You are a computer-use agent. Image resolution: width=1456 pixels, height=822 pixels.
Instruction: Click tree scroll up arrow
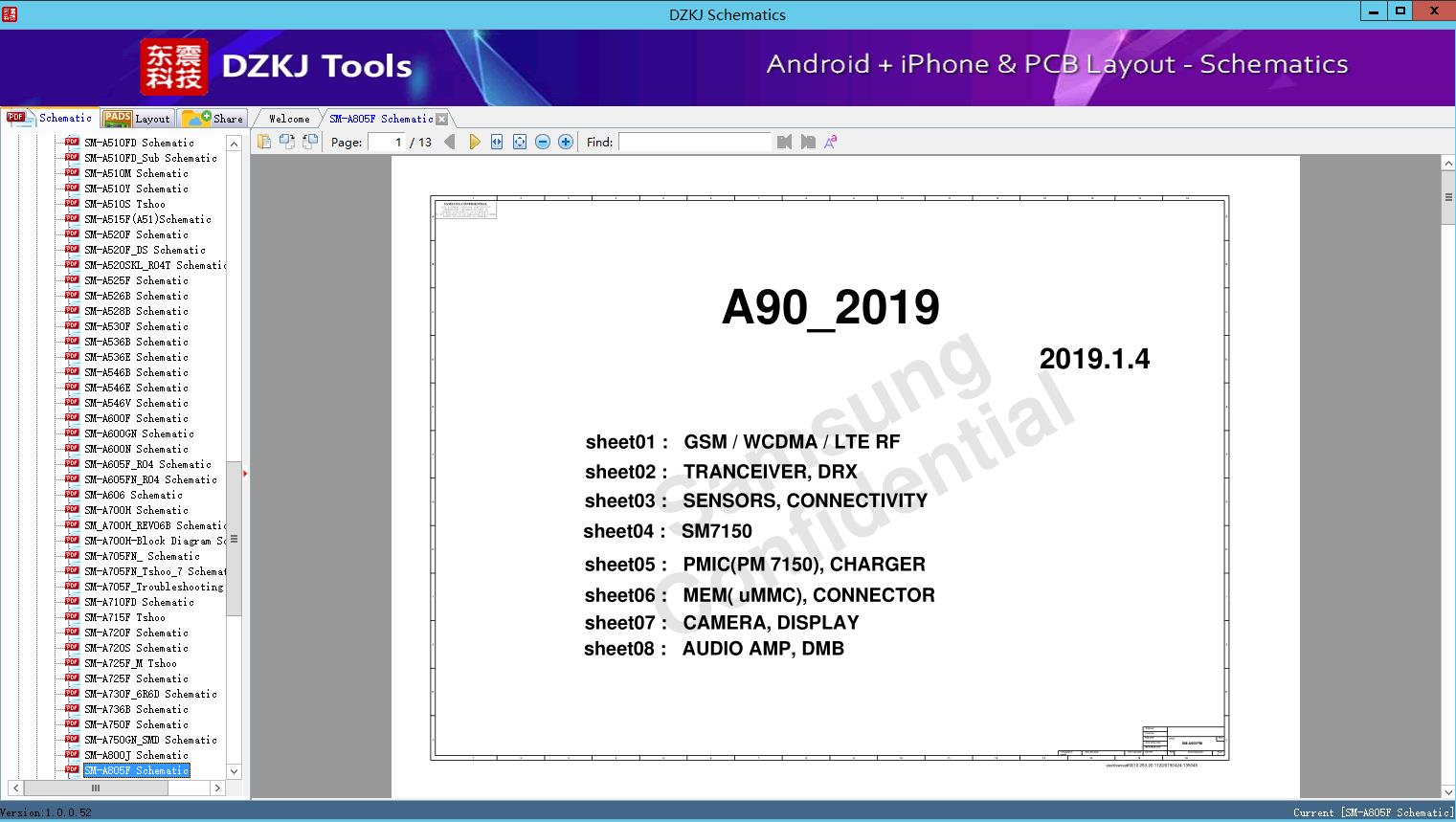pos(234,143)
